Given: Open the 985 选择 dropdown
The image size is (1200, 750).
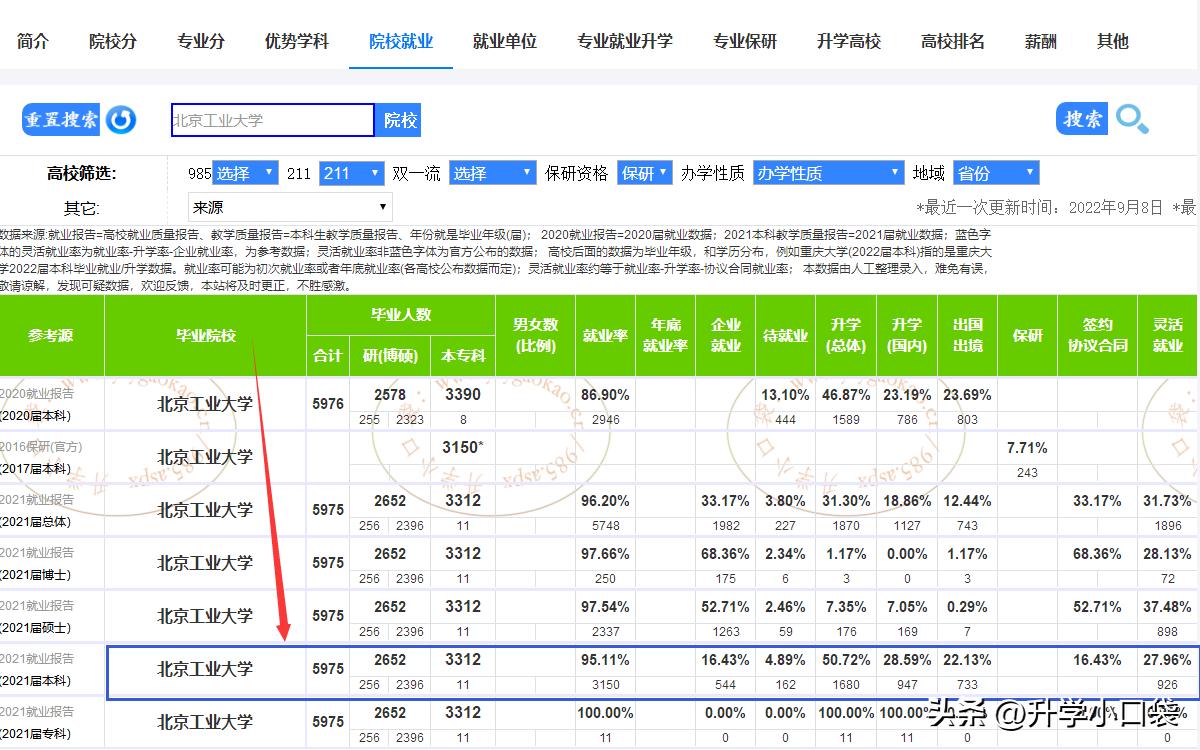Looking at the screenshot, I should pos(244,172).
